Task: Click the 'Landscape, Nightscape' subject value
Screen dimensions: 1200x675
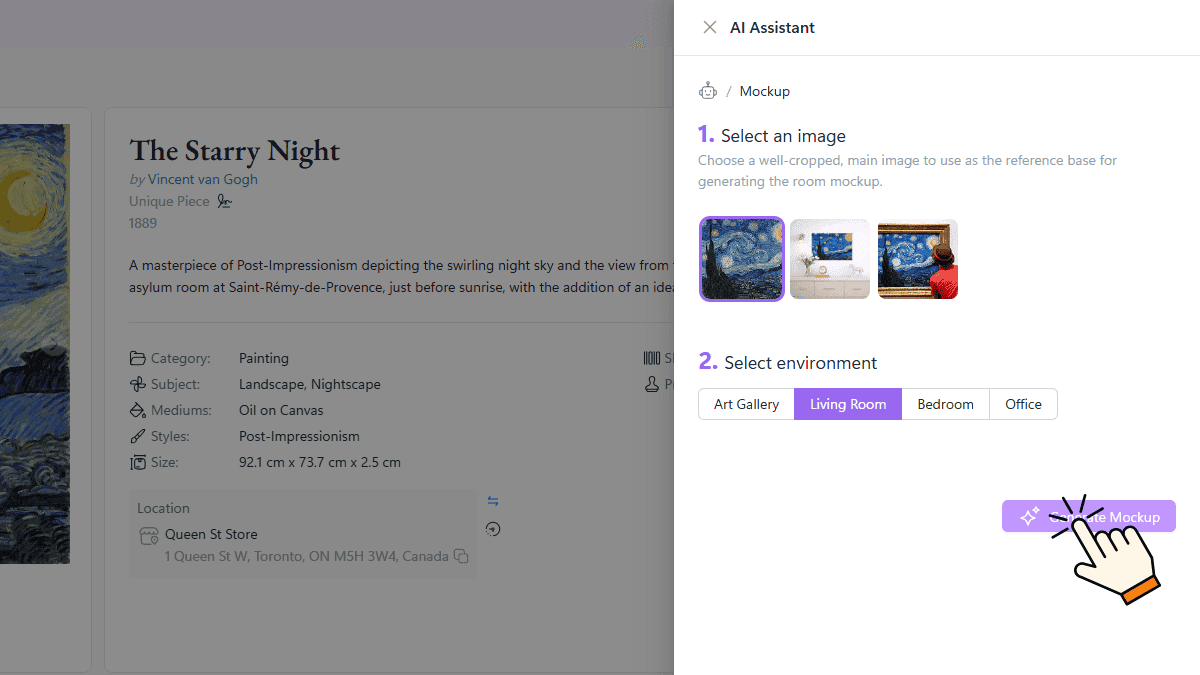Action: [x=310, y=384]
